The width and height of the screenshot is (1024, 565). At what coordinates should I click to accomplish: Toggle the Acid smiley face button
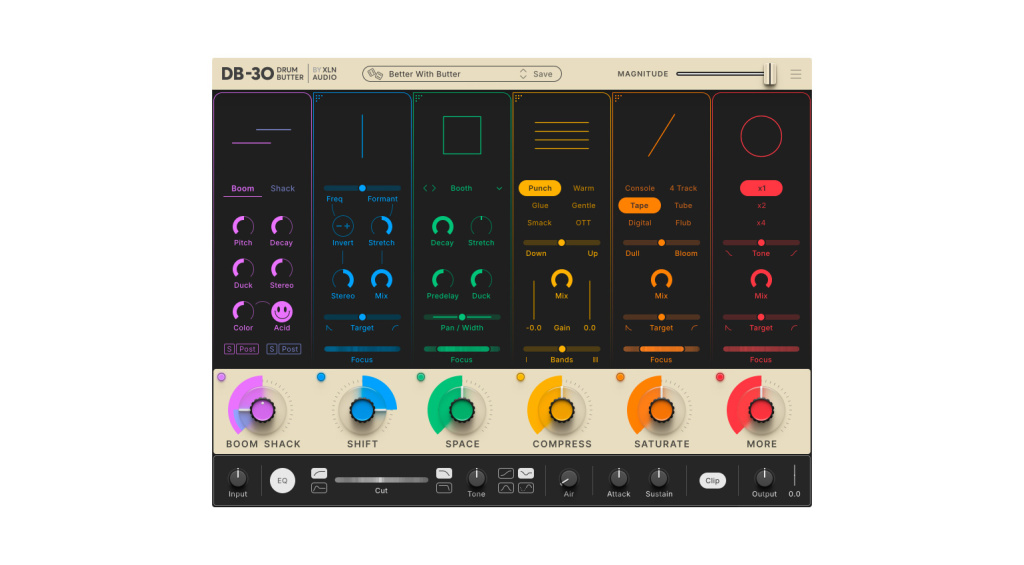(x=281, y=311)
